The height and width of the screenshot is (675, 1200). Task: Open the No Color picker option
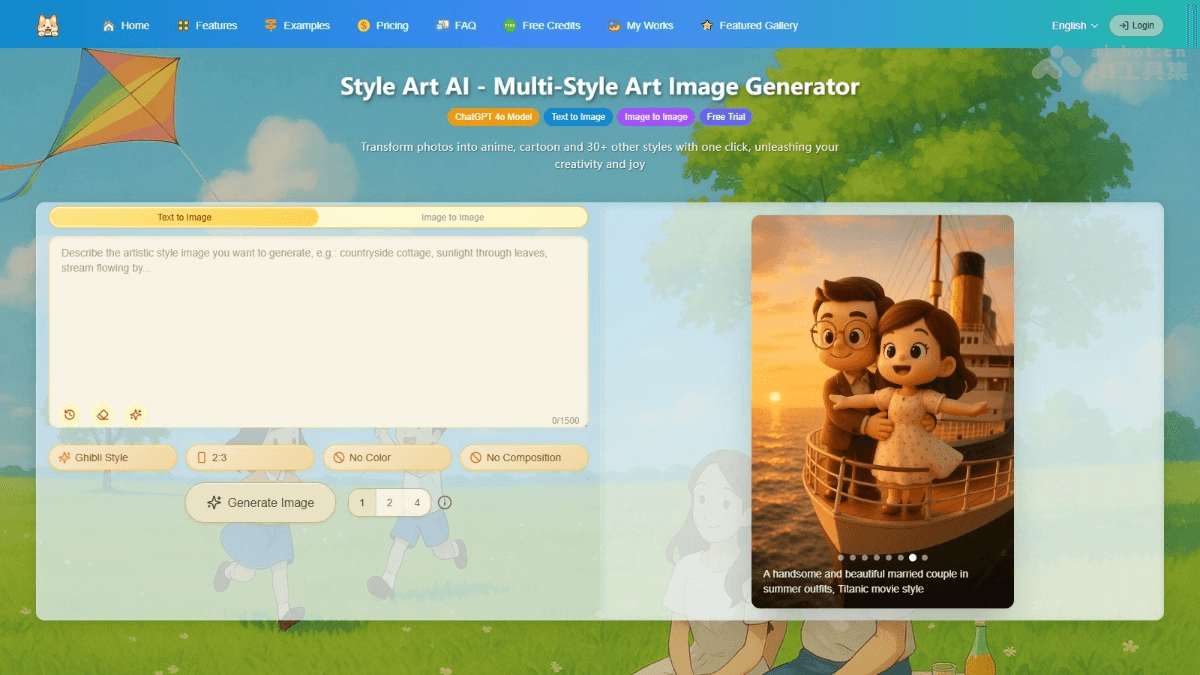click(386, 458)
